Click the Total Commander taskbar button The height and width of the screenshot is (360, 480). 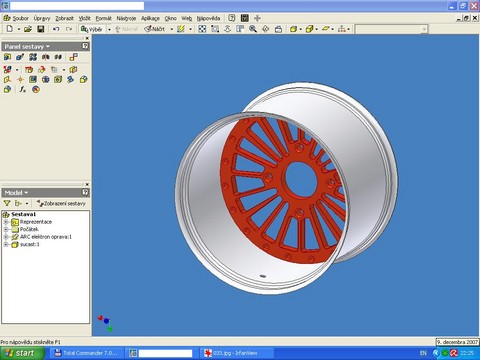tap(87, 353)
